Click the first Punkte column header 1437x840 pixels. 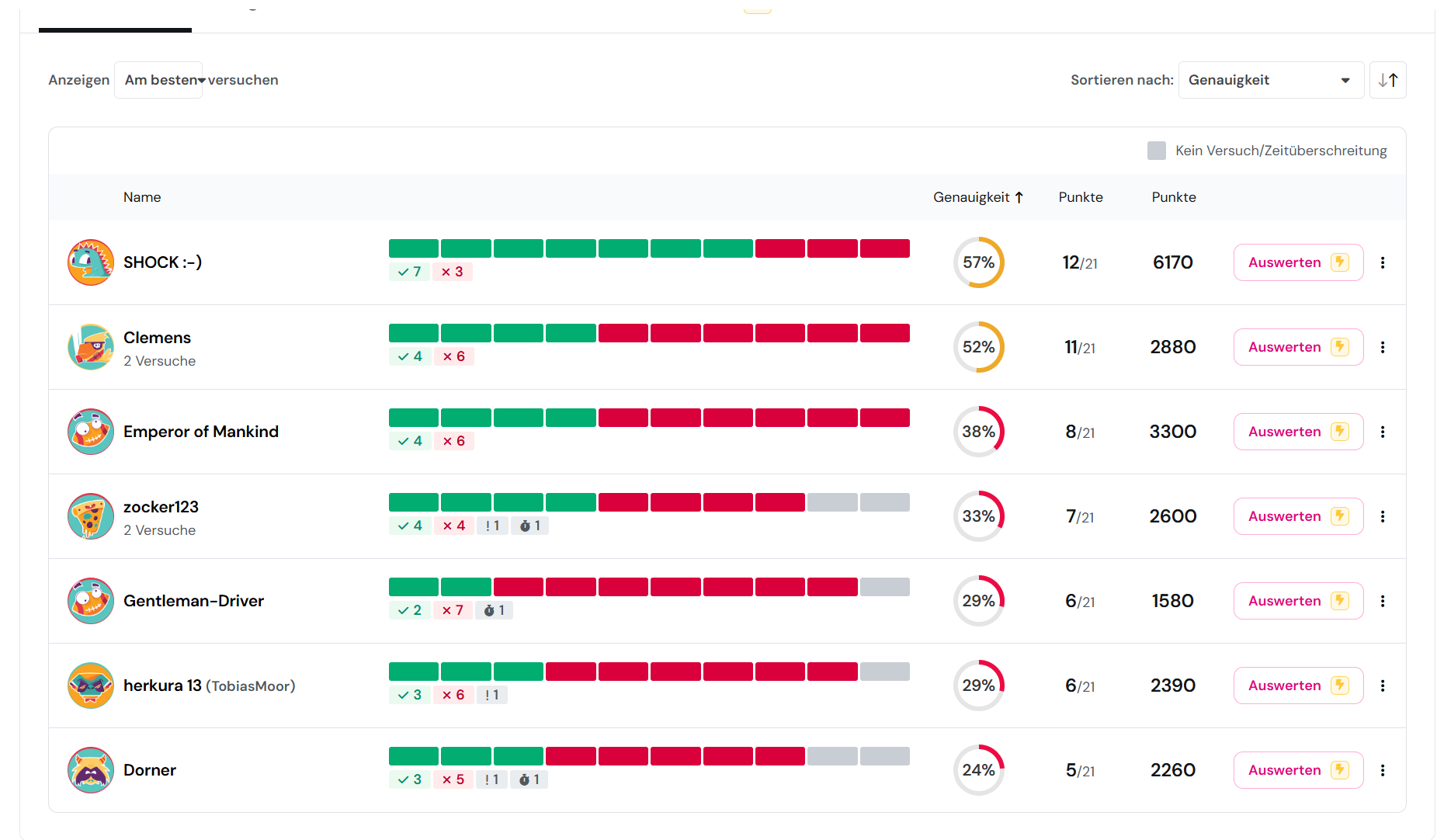click(x=1080, y=197)
